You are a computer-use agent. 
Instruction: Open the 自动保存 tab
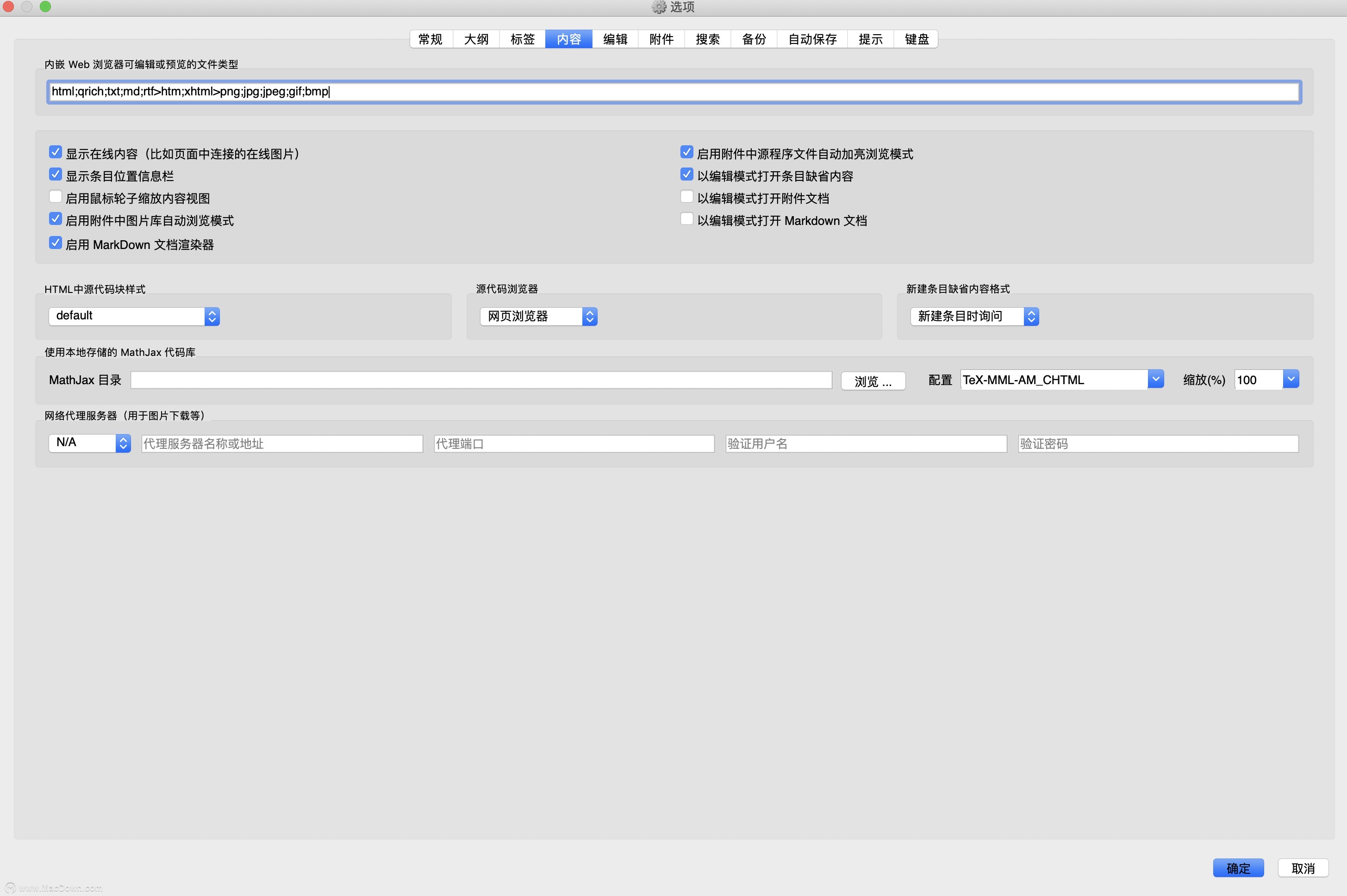tap(812, 39)
